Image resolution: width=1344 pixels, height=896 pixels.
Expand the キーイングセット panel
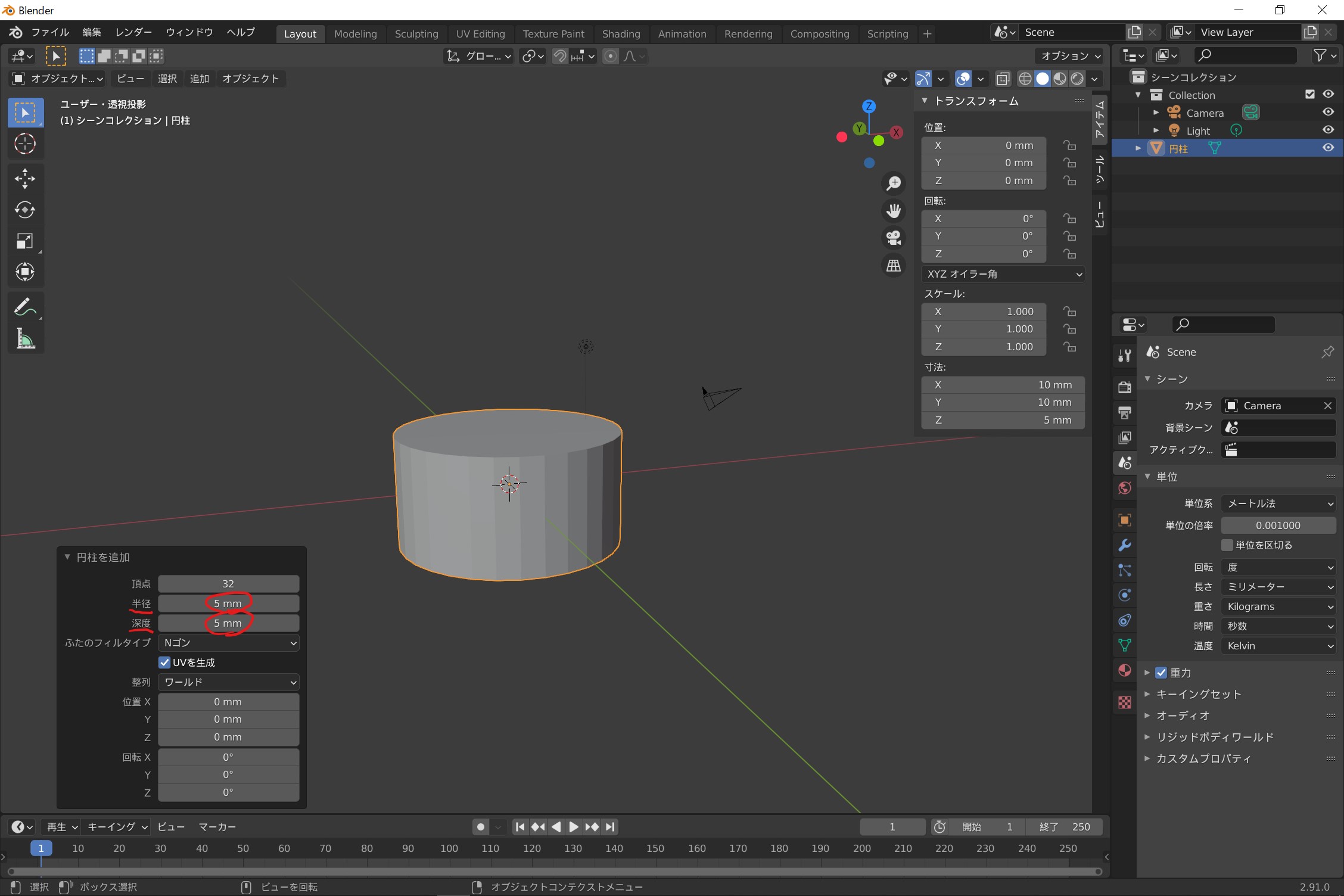click(1198, 694)
